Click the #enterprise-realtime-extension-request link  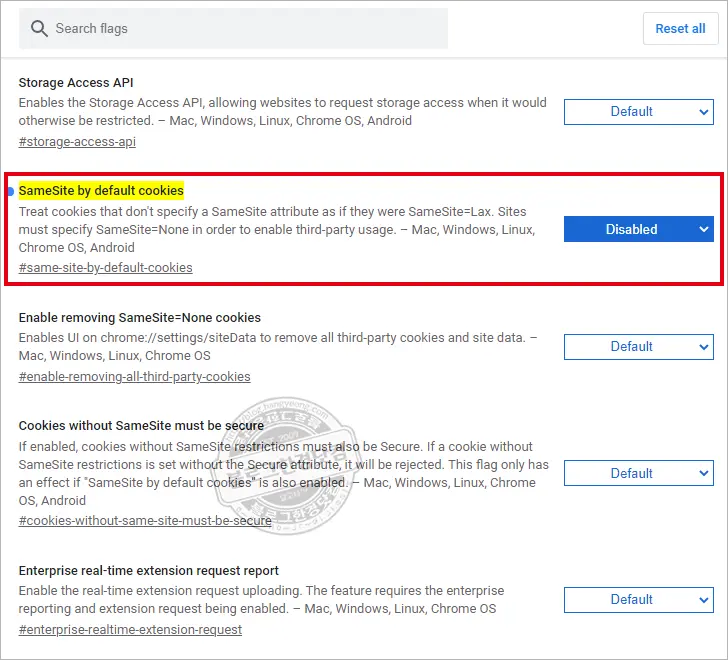pos(130,630)
